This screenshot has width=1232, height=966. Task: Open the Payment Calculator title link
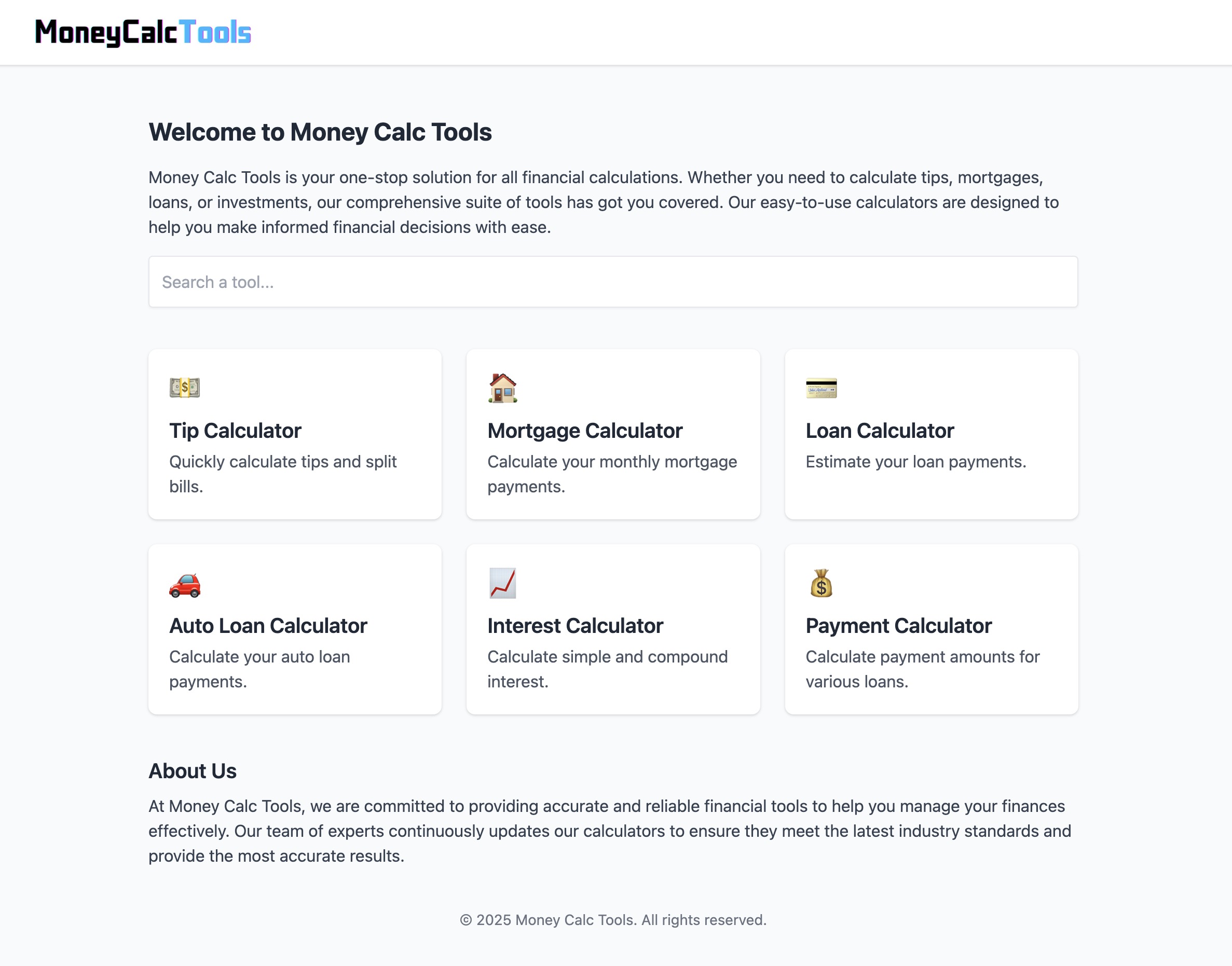(x=899, y=626)
